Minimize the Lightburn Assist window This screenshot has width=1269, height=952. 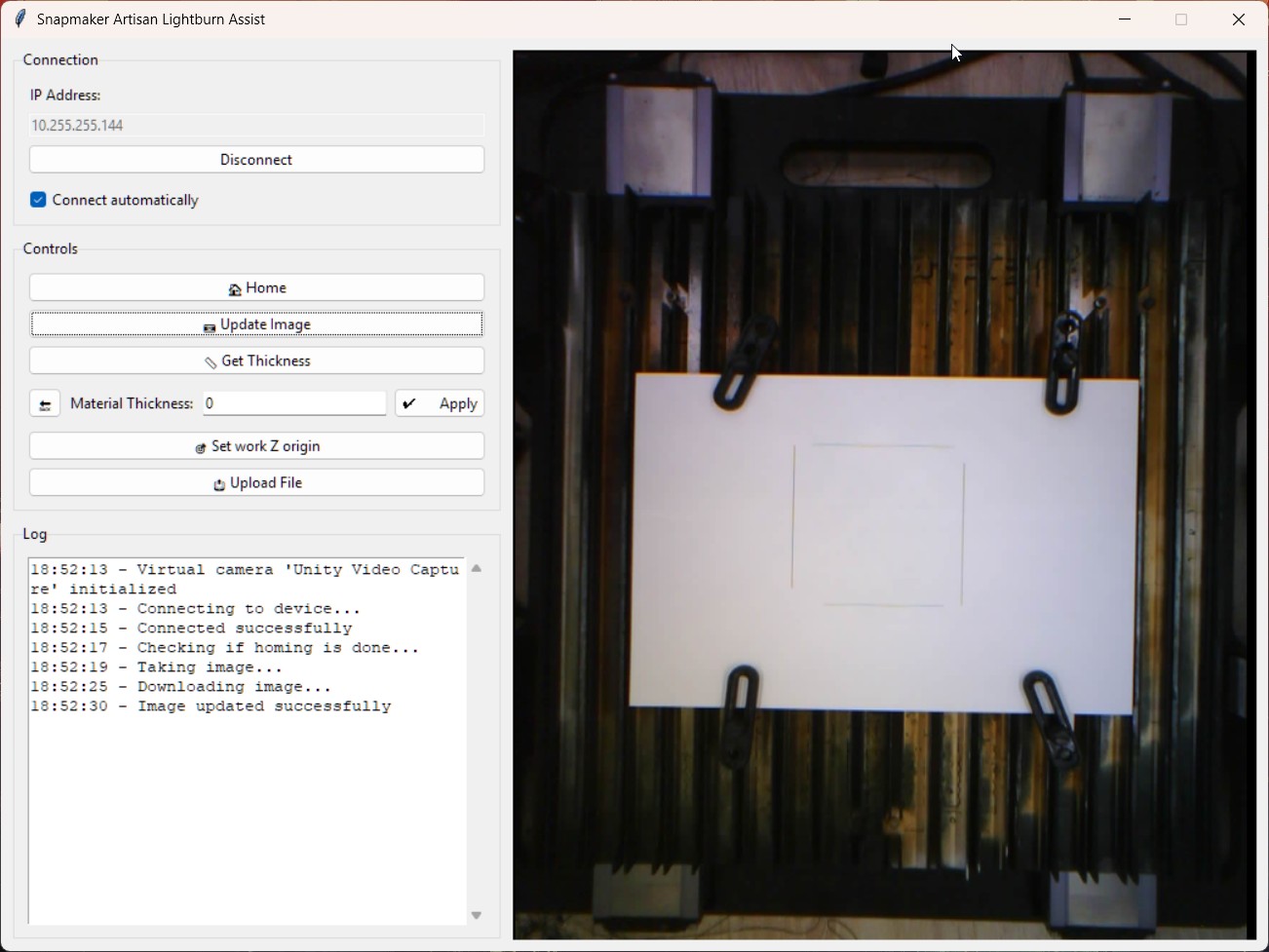tap(1127, 19)
